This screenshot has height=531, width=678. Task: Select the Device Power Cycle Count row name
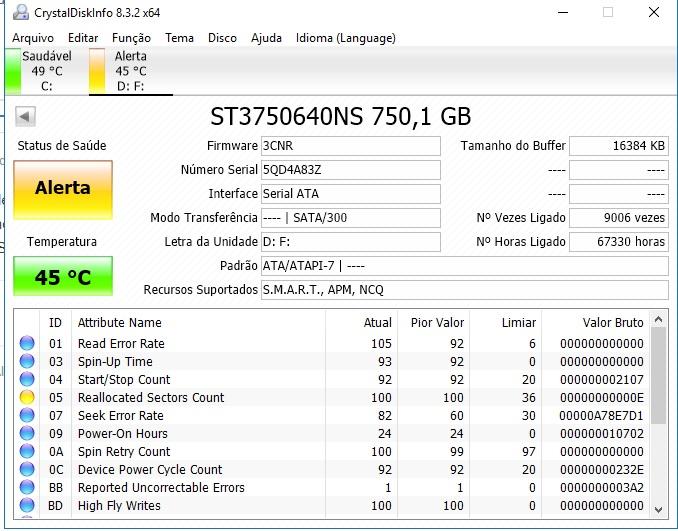click(150, 470)
